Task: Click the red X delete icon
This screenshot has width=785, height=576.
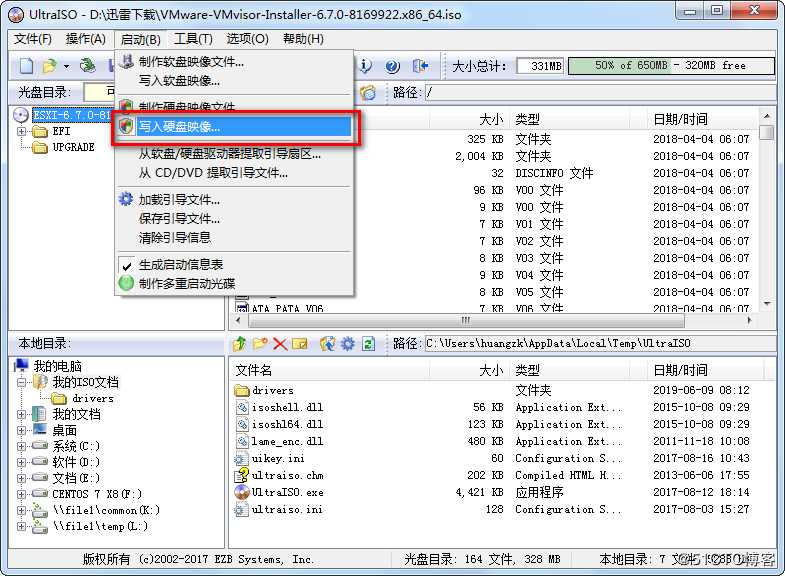Action: (280, 344)
